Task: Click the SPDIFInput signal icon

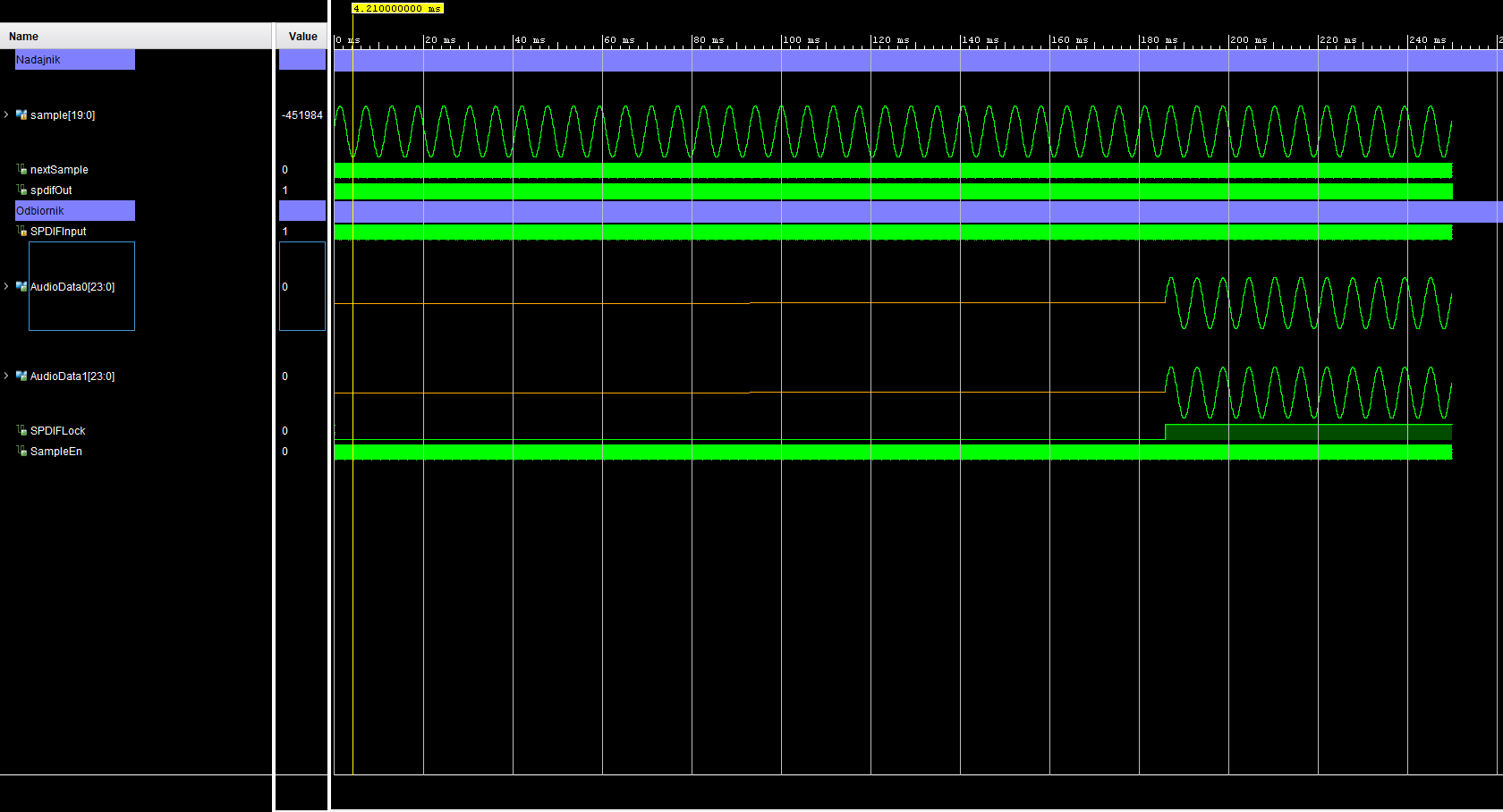Action: (x=21, y=232)
